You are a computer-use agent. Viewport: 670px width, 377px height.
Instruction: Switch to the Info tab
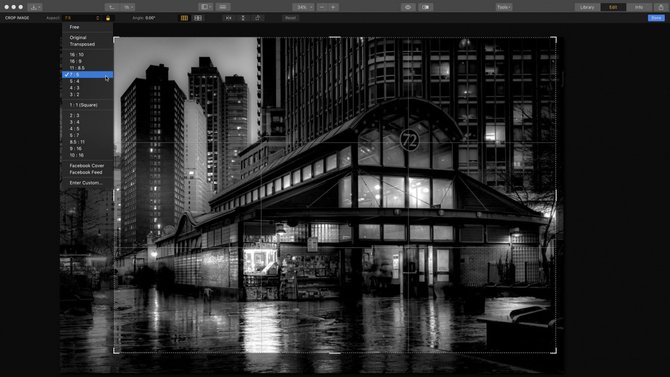pos(639,7)
